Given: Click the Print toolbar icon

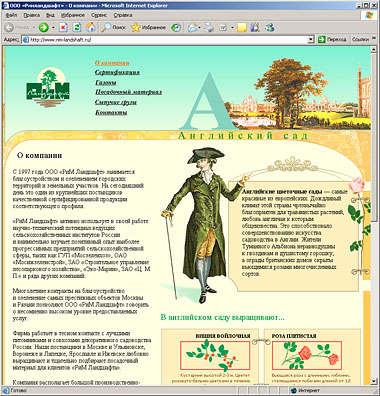Looking at the screenshot, I should pyautogui.click(x=209, y=27).
